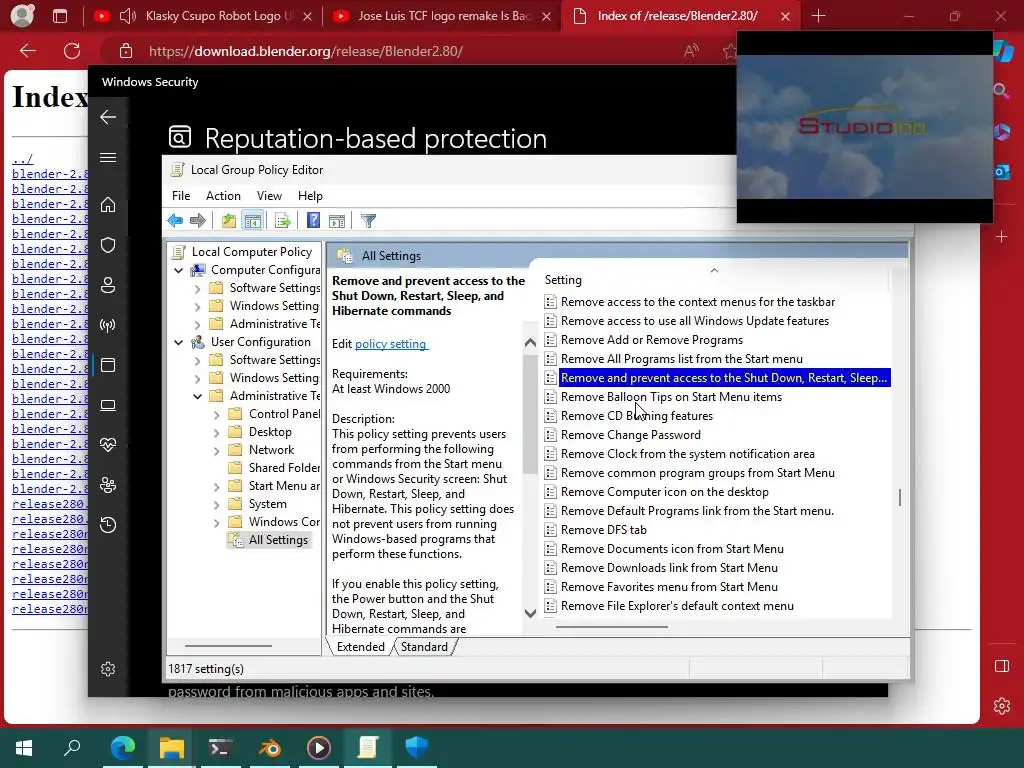Image resolution: width=1024 pixels, height=768 pixels.
Task: Open the Help menu
Action: 310,196
